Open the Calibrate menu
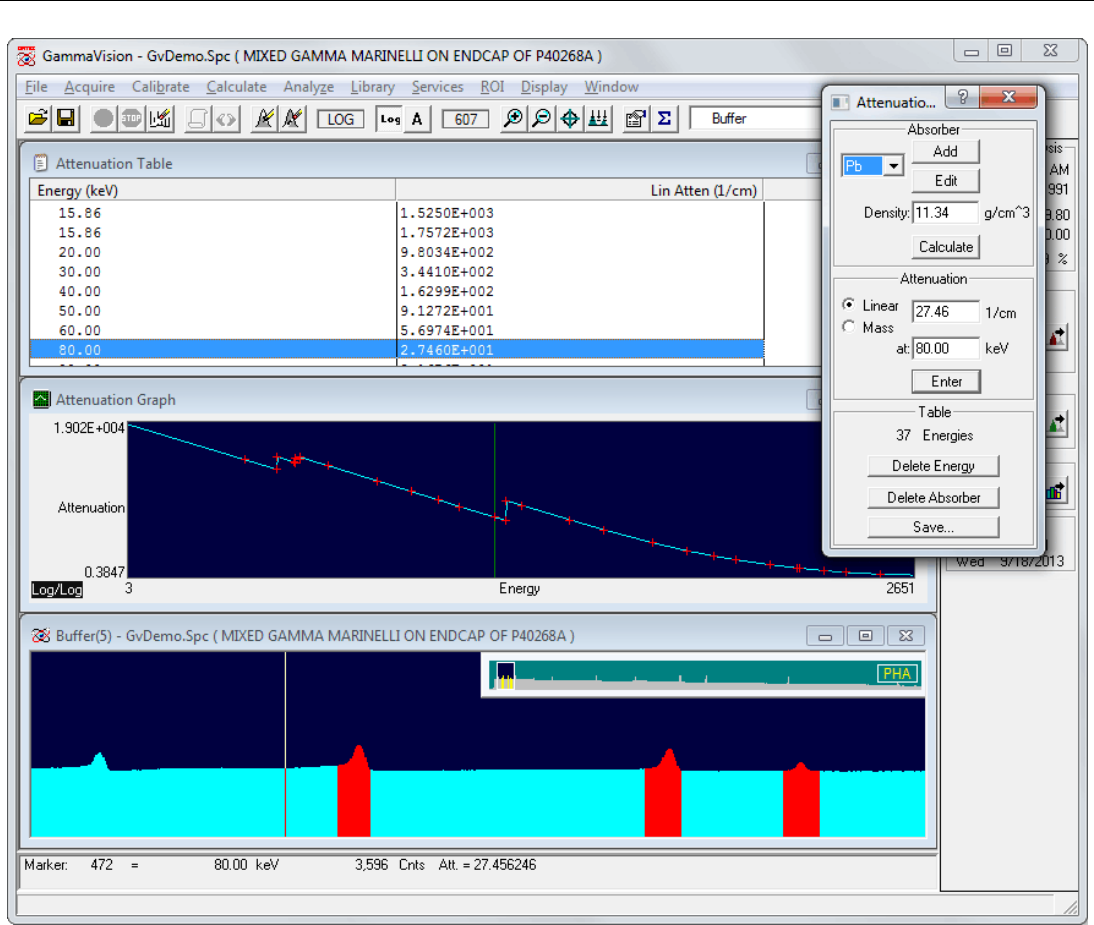The image size is (1094, 925). (x=161, y=87)
